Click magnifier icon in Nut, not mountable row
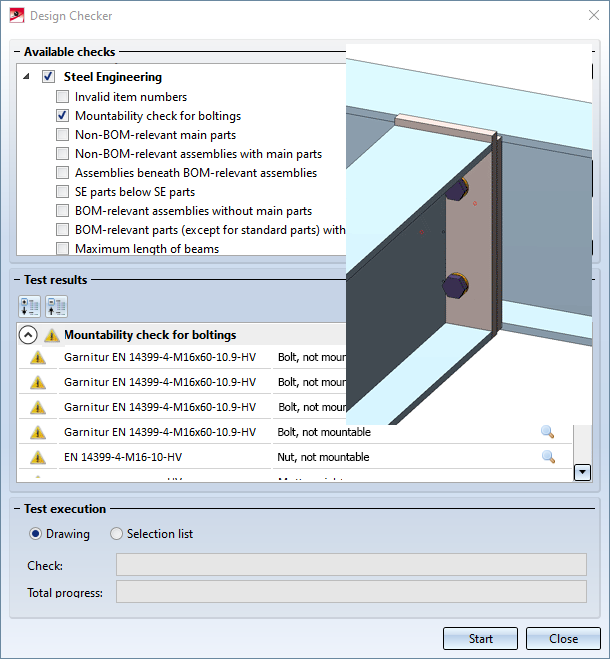Screen dimensions: 610x659 [x=548, y=456]
